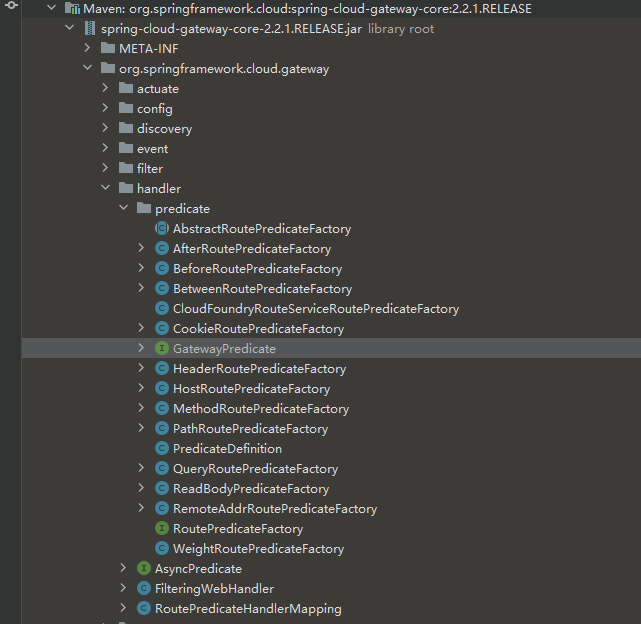Expand the PathRoutePredicateFactory class node
641x624 pixels.
(141, 428)
